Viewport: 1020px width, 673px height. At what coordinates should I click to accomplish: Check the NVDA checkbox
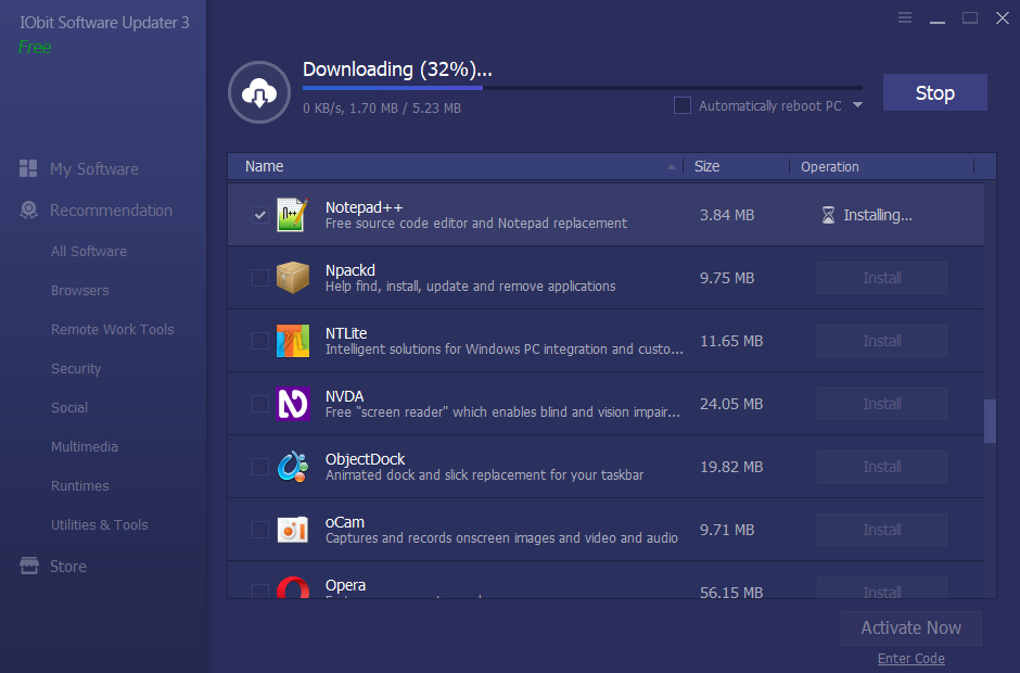[260, 404]
